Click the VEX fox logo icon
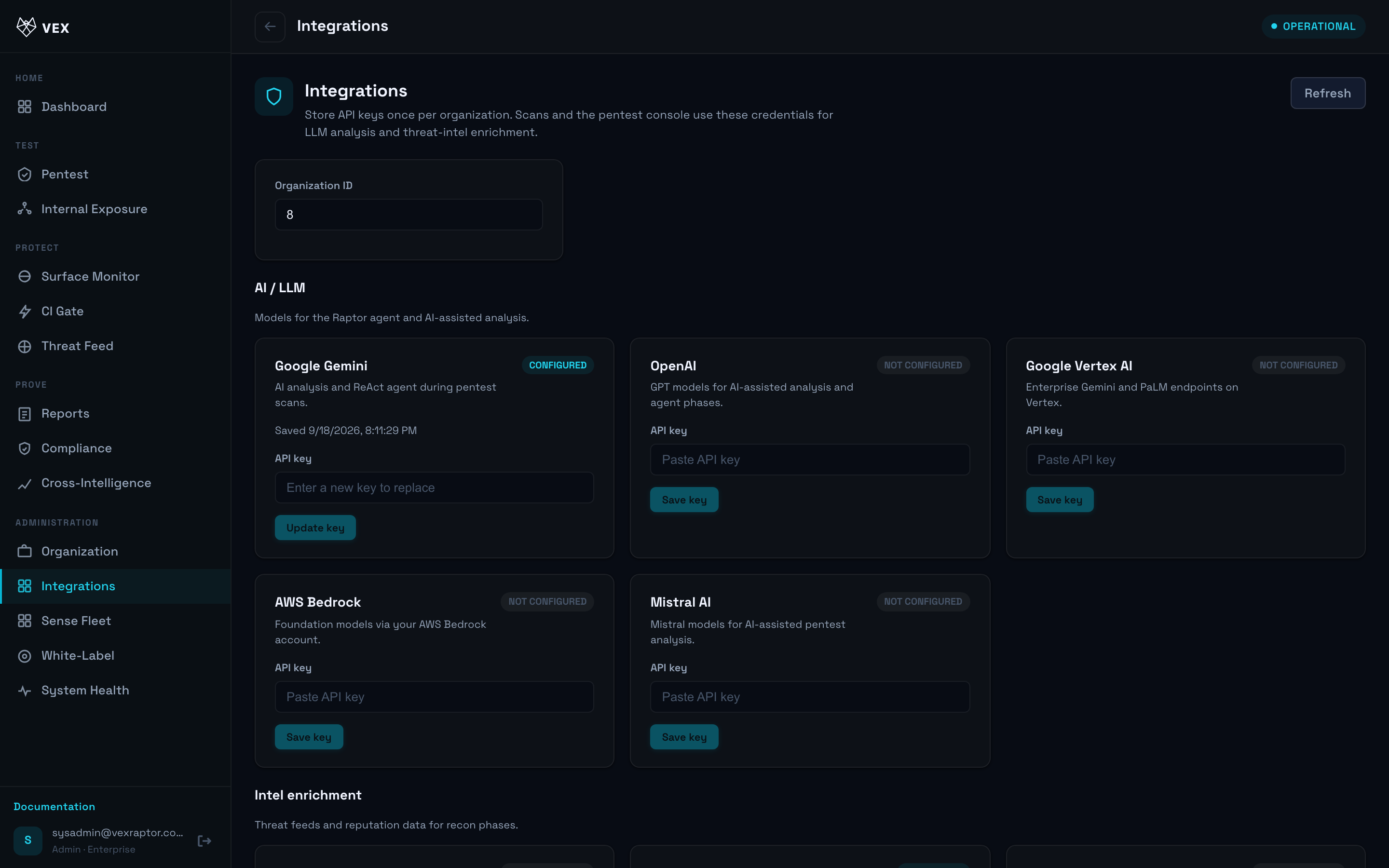 26,27
